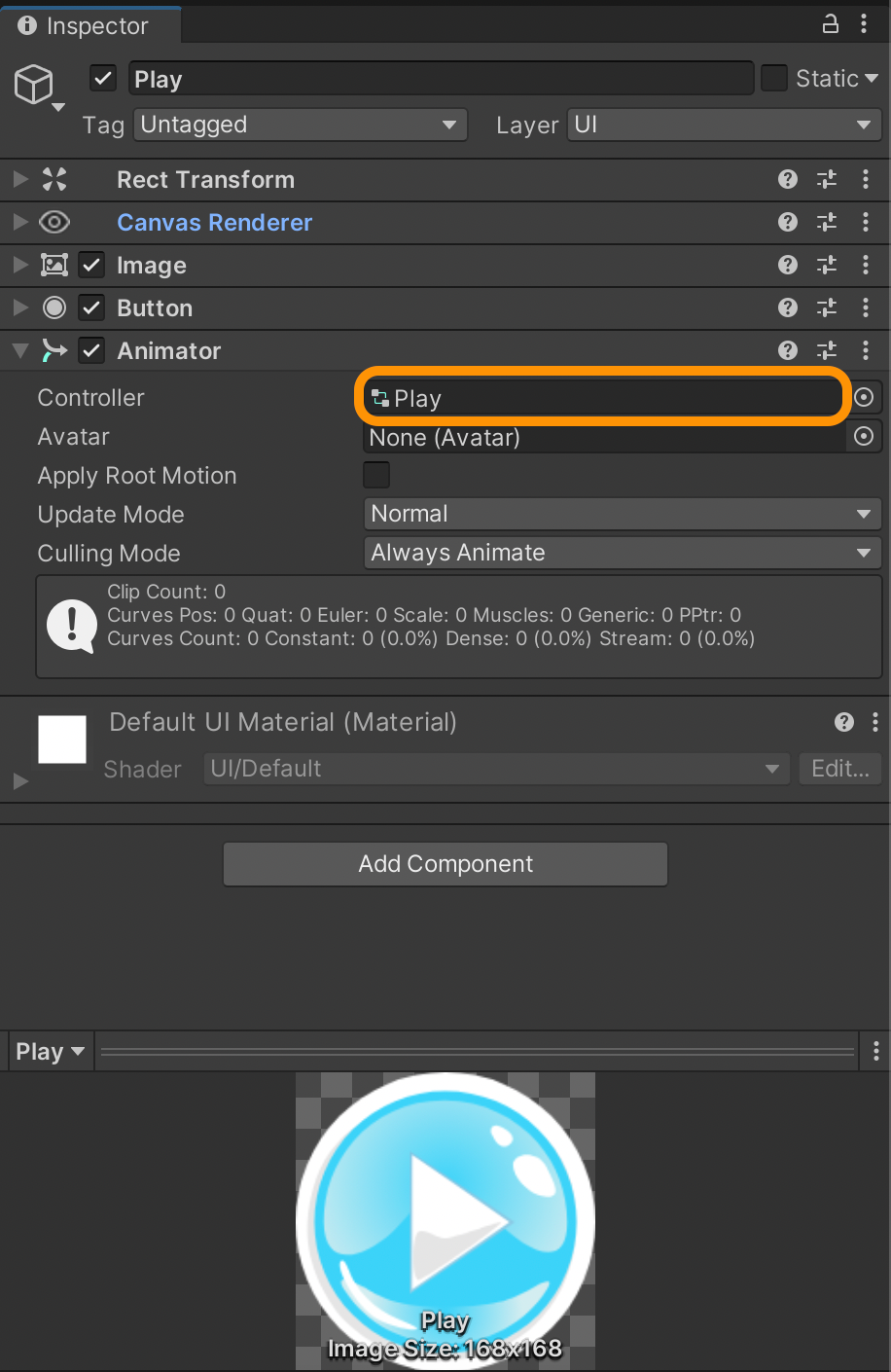Open the object picker for the Avatar field

tap(864, 437)
